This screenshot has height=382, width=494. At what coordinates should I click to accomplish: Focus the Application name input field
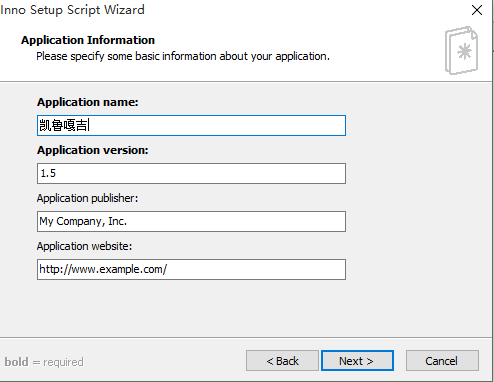click(191, 125)
